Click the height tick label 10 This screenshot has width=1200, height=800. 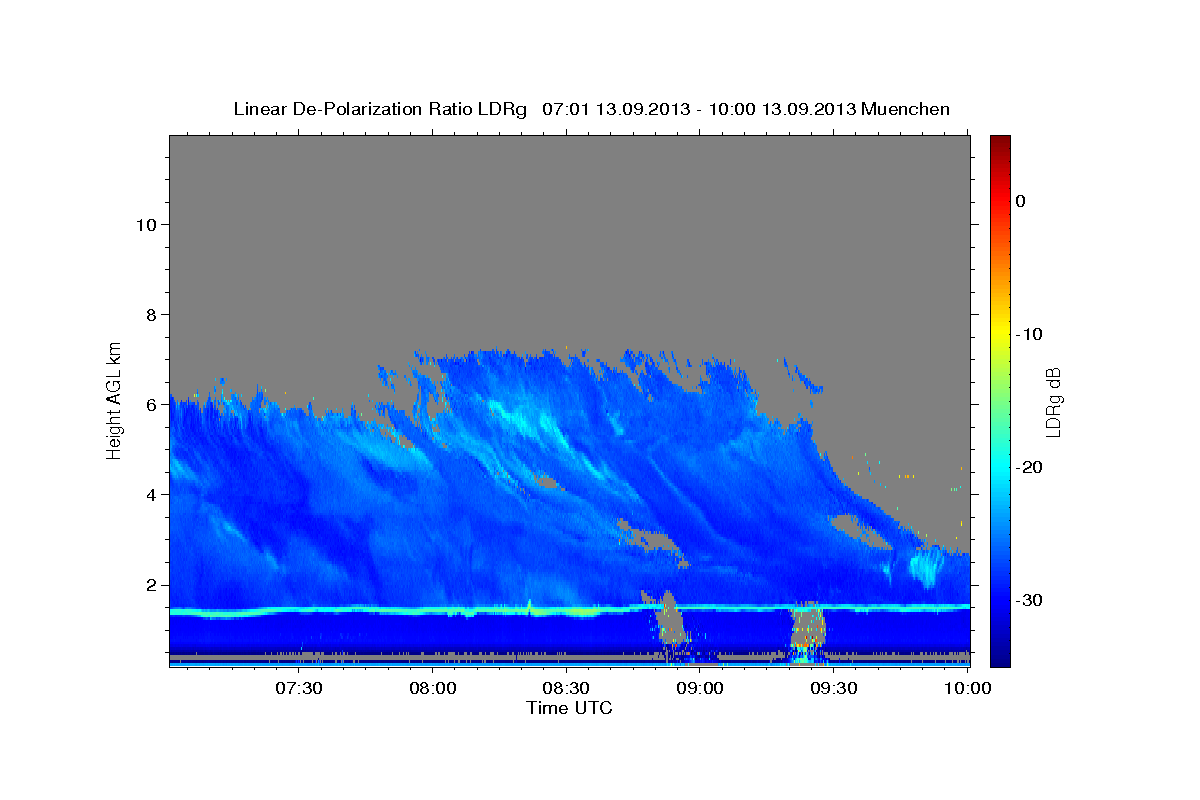click(145, 224)
